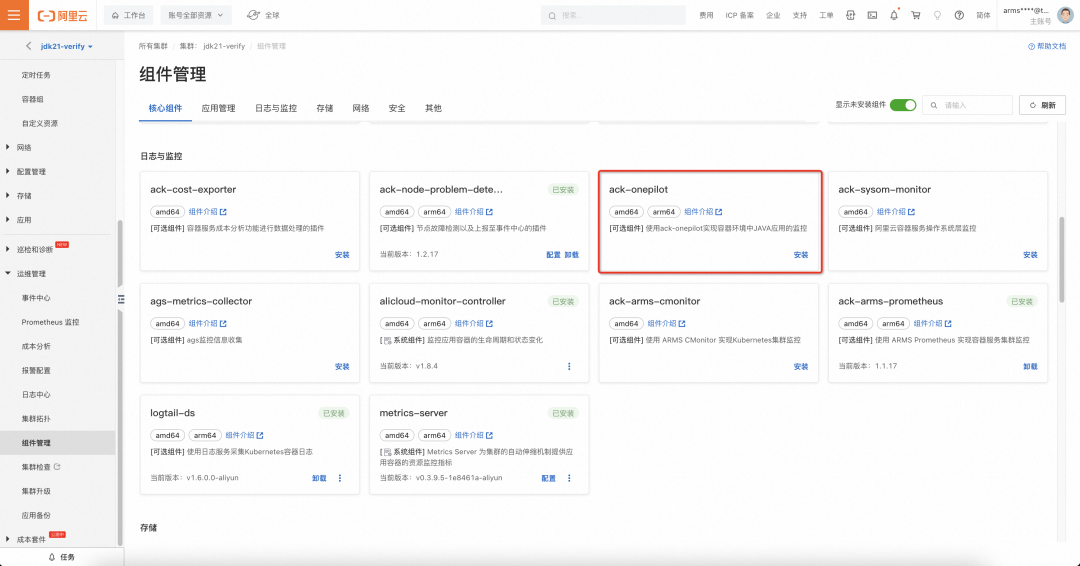
Task: Go back using the sidebar left arrow
Action: click(28, 46)
